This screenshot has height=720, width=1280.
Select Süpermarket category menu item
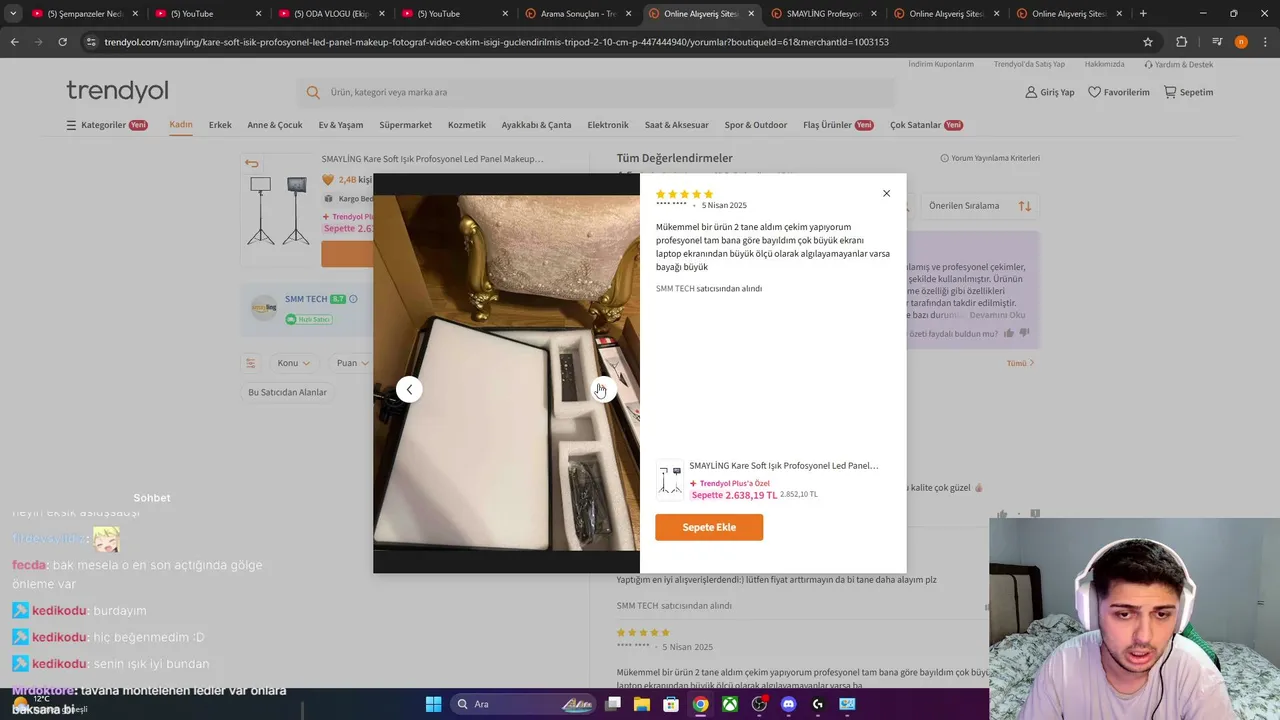point(405,125)
